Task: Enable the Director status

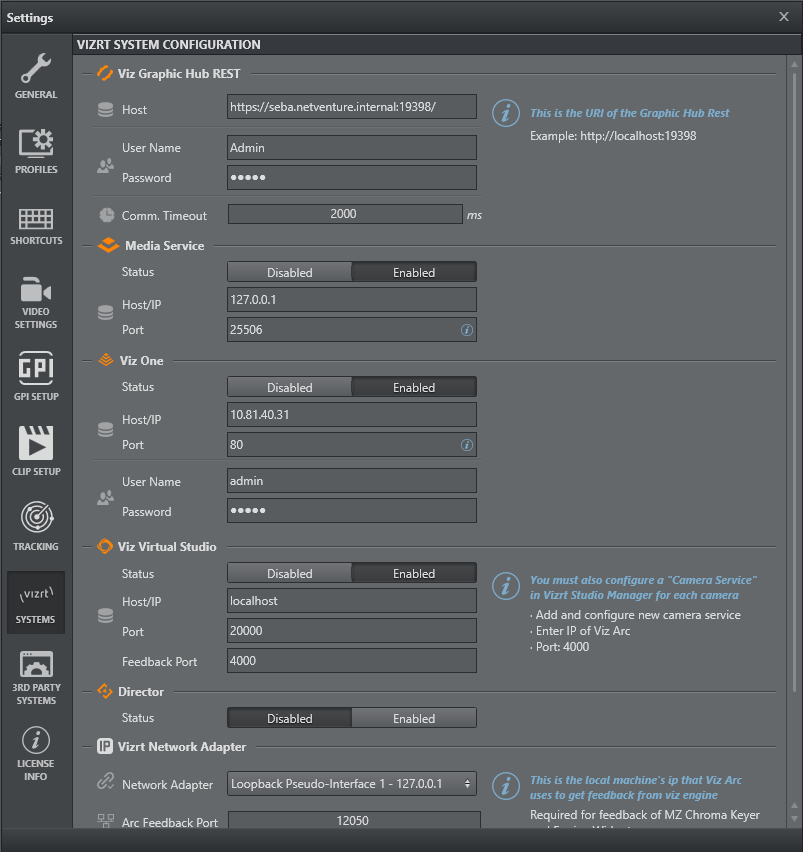Action: pyautogui.click(x=414, y=718)
